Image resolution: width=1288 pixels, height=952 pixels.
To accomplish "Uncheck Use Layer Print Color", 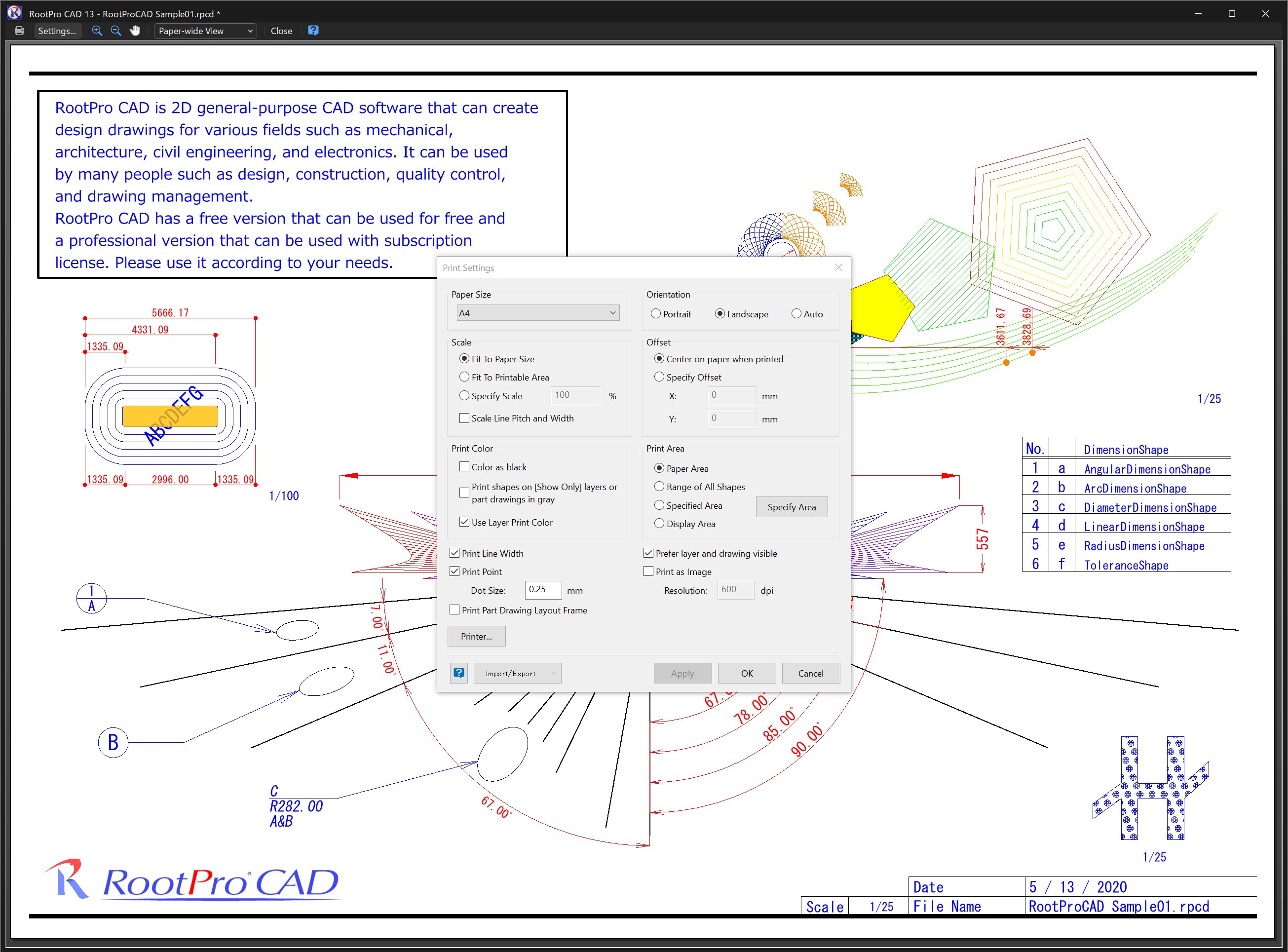I will click(505, 522).
